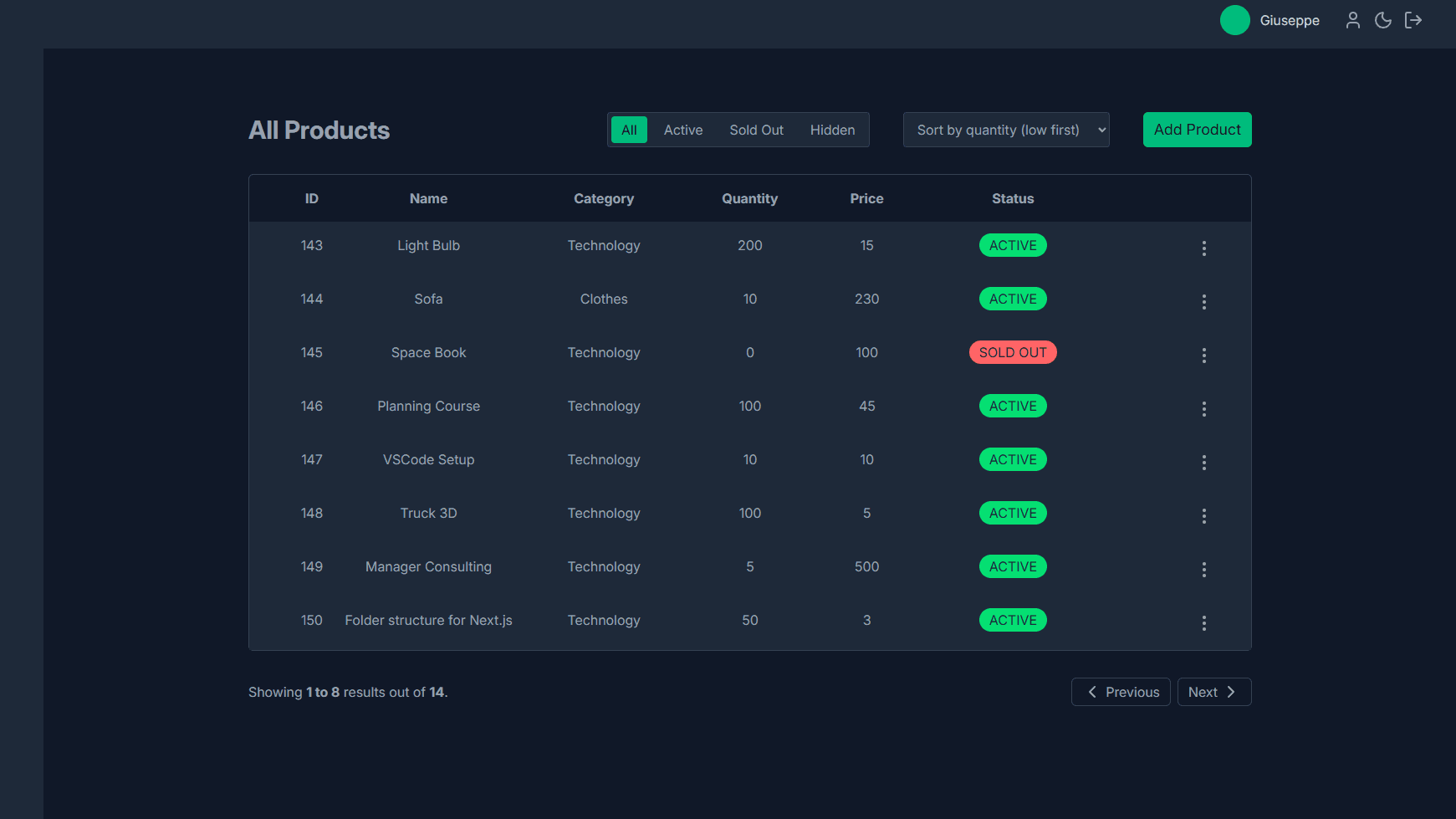The height and width of the screenshot is (819, 1456).
Task: Click the Add Product button
Action: (x=1197, y=130)
